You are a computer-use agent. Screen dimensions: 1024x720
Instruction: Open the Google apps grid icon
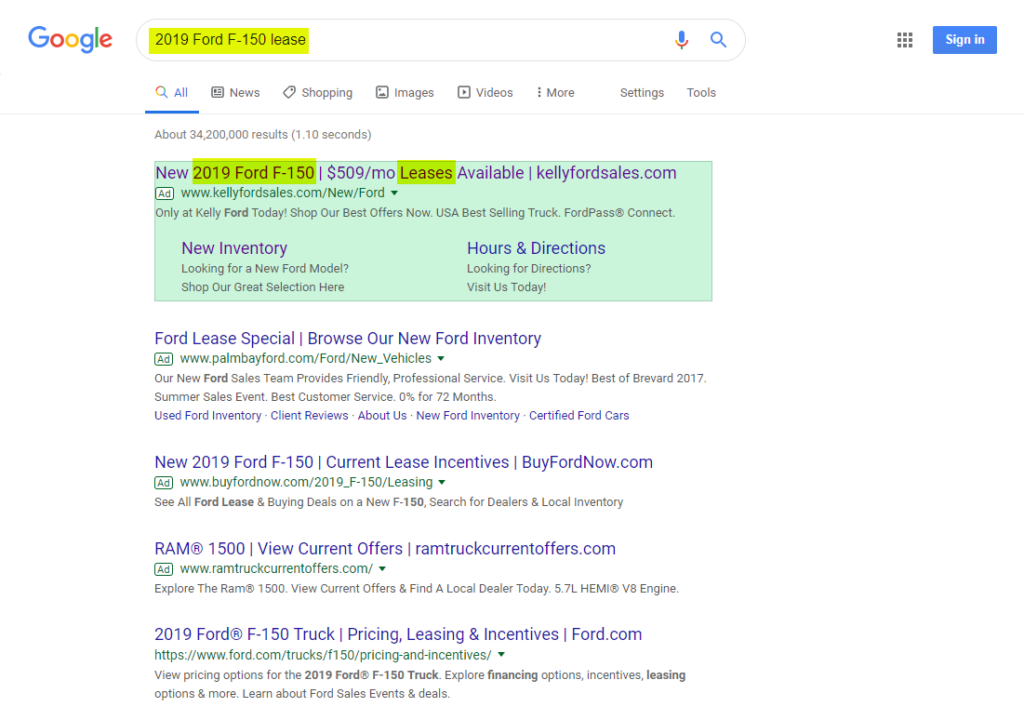905,39
